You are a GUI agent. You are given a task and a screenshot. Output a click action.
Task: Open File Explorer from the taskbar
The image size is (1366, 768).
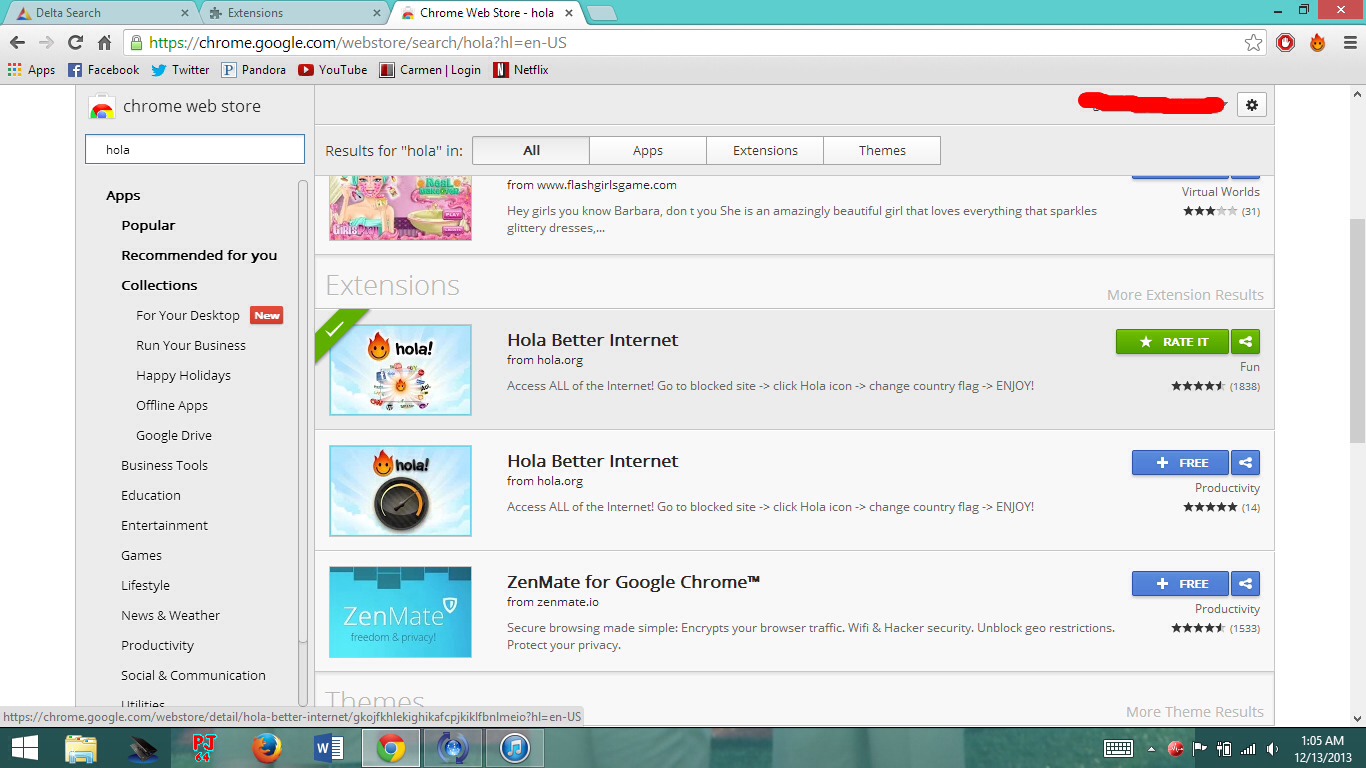click(x=81, y=748)
